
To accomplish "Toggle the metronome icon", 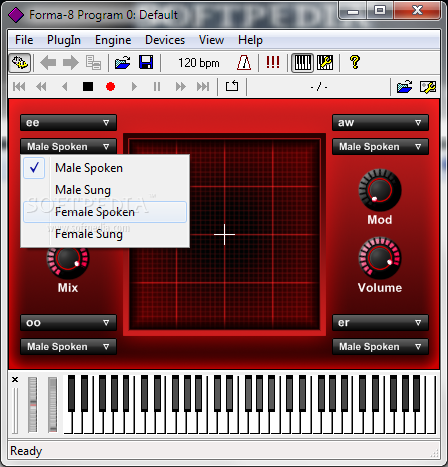I will (x=244, y=63).
